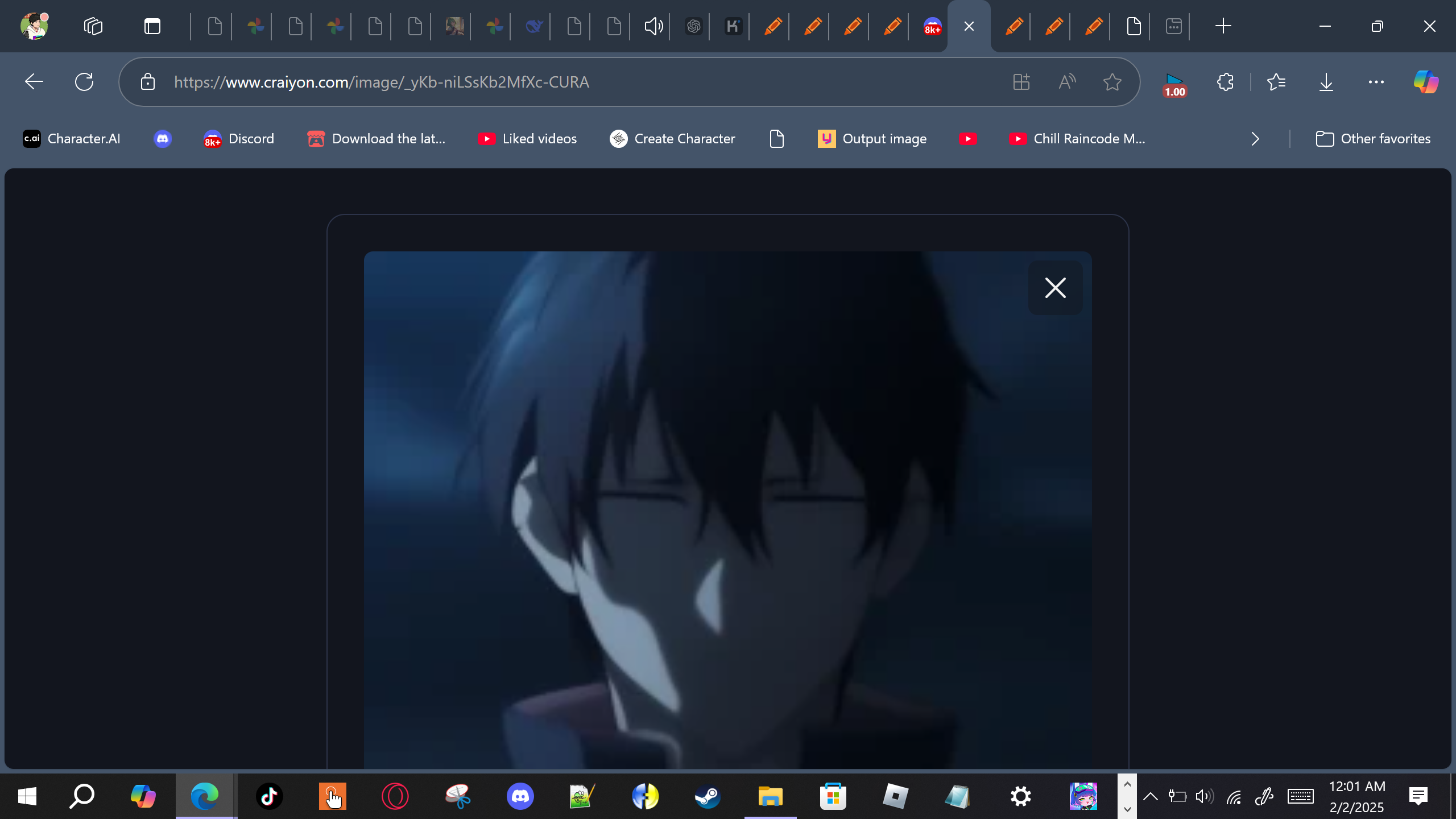
Task: Open the Character.AI bookmark
Action: [x=72, y=139]
